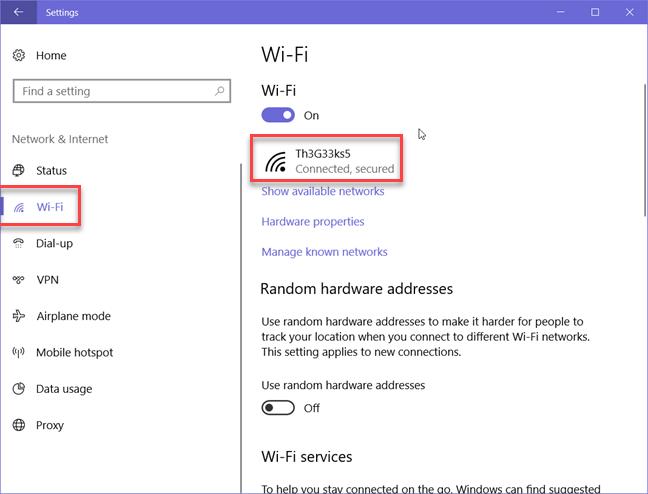Click the 'Wi-Fi services' heading
The width and height of the screenshot is (648, 494).
click(307, 456)
